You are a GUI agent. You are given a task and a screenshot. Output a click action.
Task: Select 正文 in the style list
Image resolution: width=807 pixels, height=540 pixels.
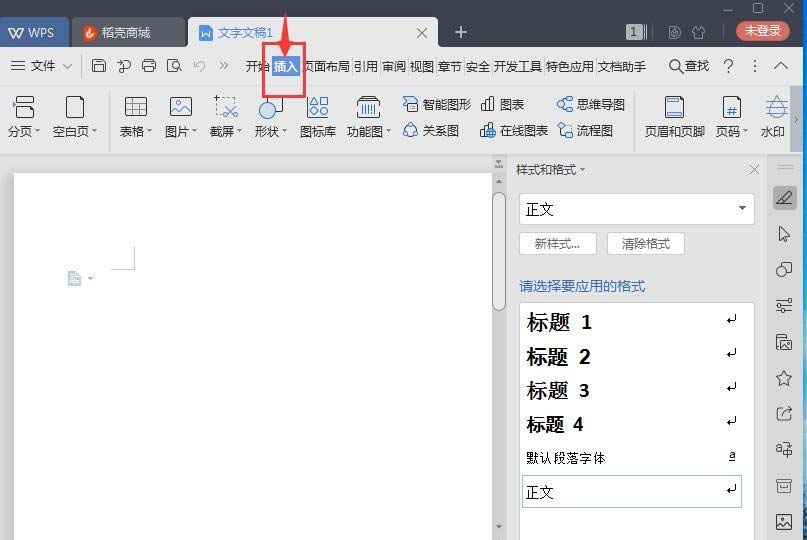(x=631, y=492)
